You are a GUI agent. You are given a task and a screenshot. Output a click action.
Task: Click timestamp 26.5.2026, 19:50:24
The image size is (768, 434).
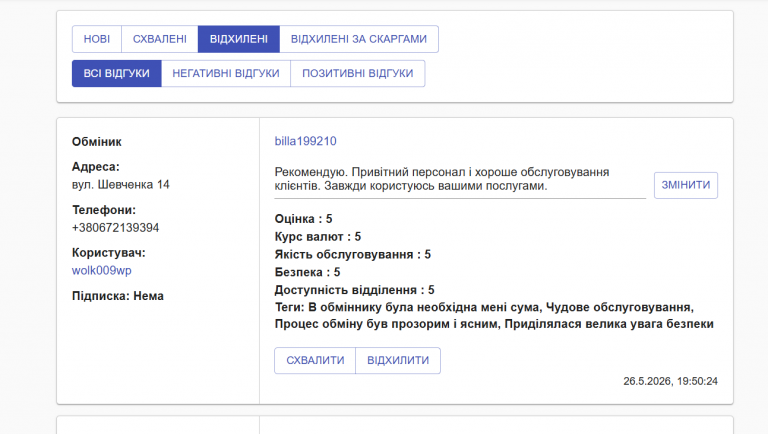coord(670,381)
